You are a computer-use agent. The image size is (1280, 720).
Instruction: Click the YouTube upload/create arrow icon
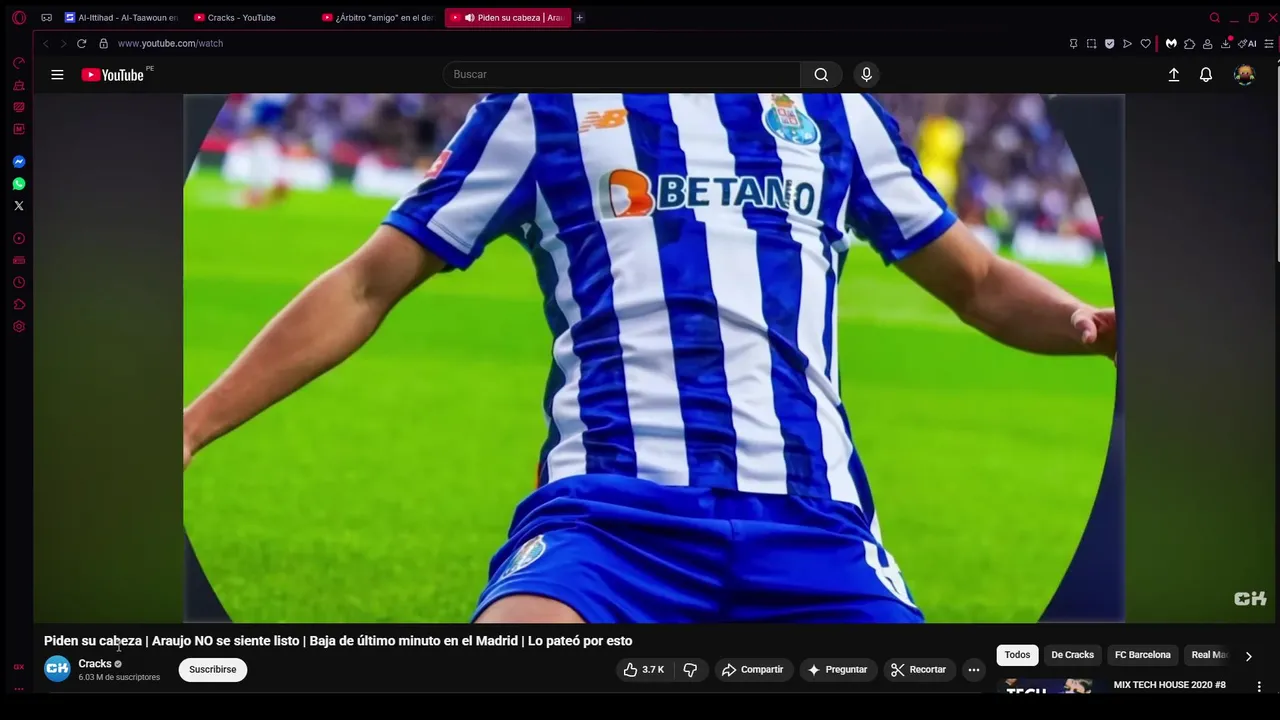[x=1174, y=75]
